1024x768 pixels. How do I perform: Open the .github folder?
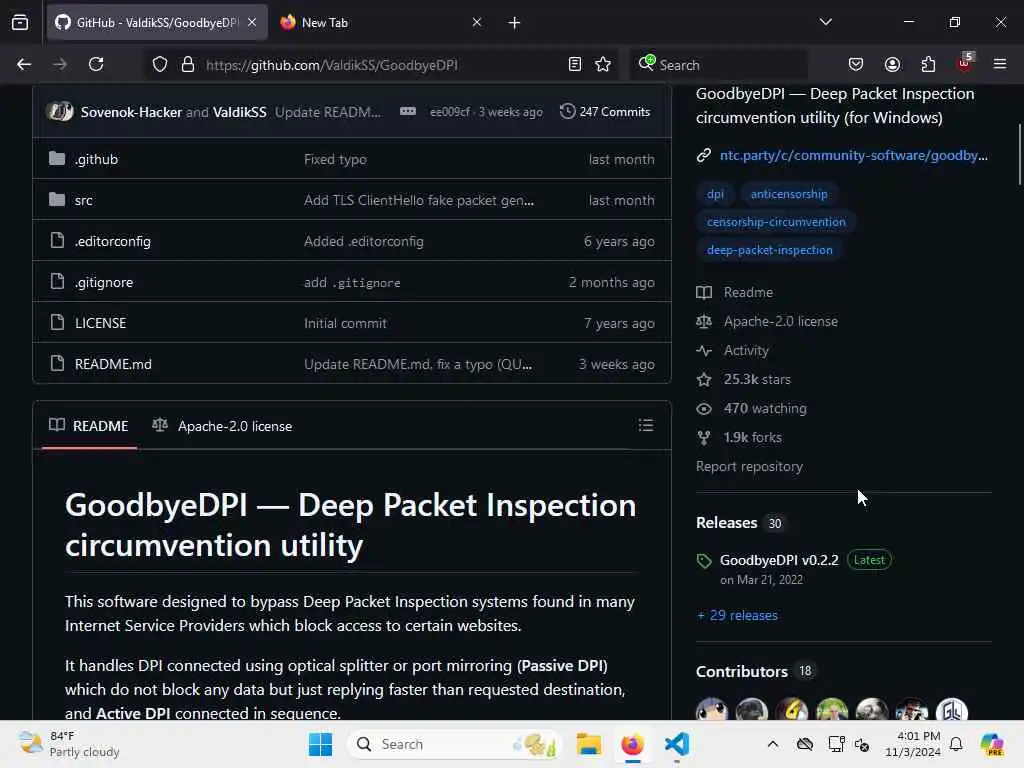coord(96,159)
